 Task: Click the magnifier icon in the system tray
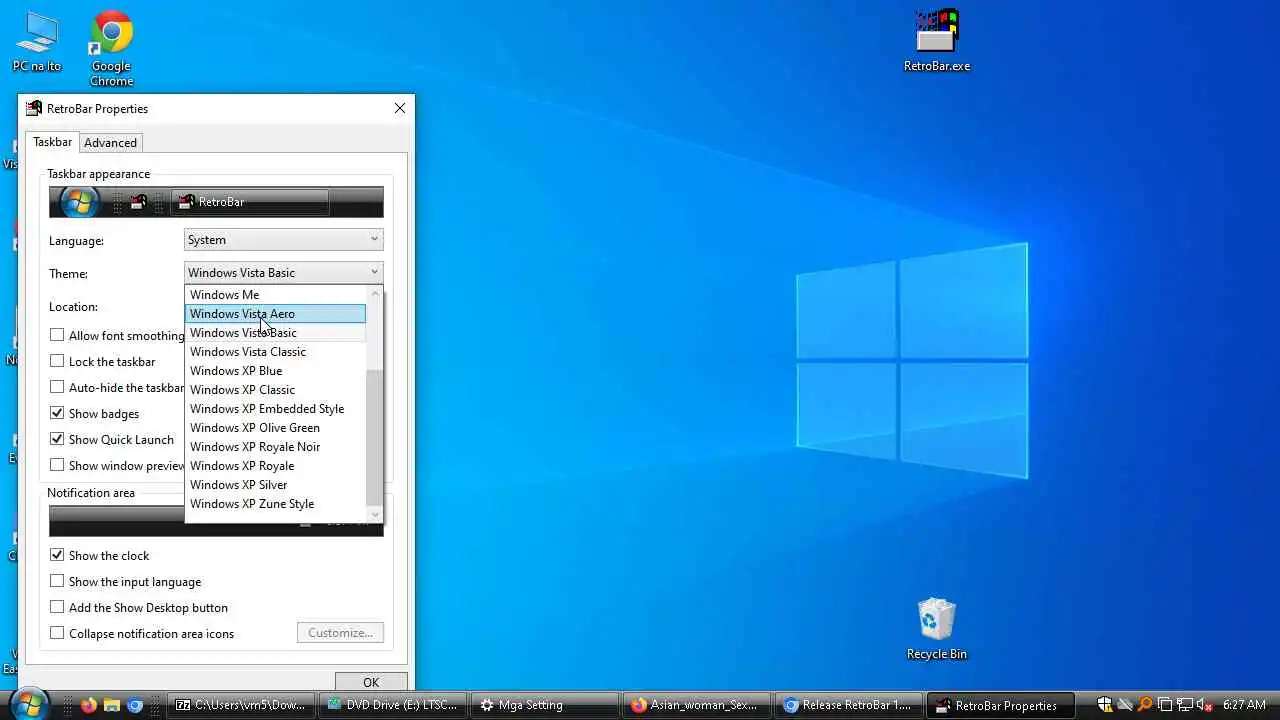point(1145,705)
